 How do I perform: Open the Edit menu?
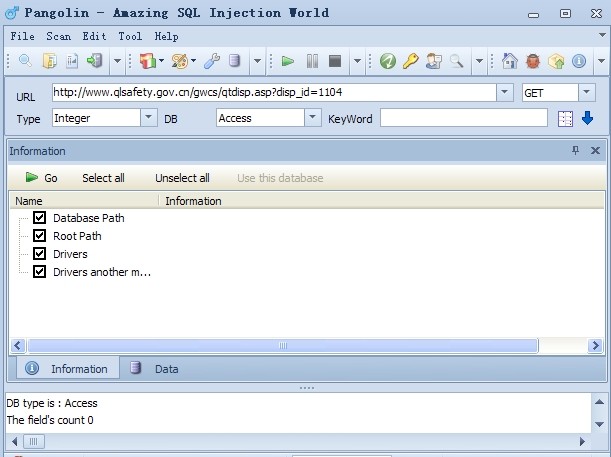(x=94, y=36)
